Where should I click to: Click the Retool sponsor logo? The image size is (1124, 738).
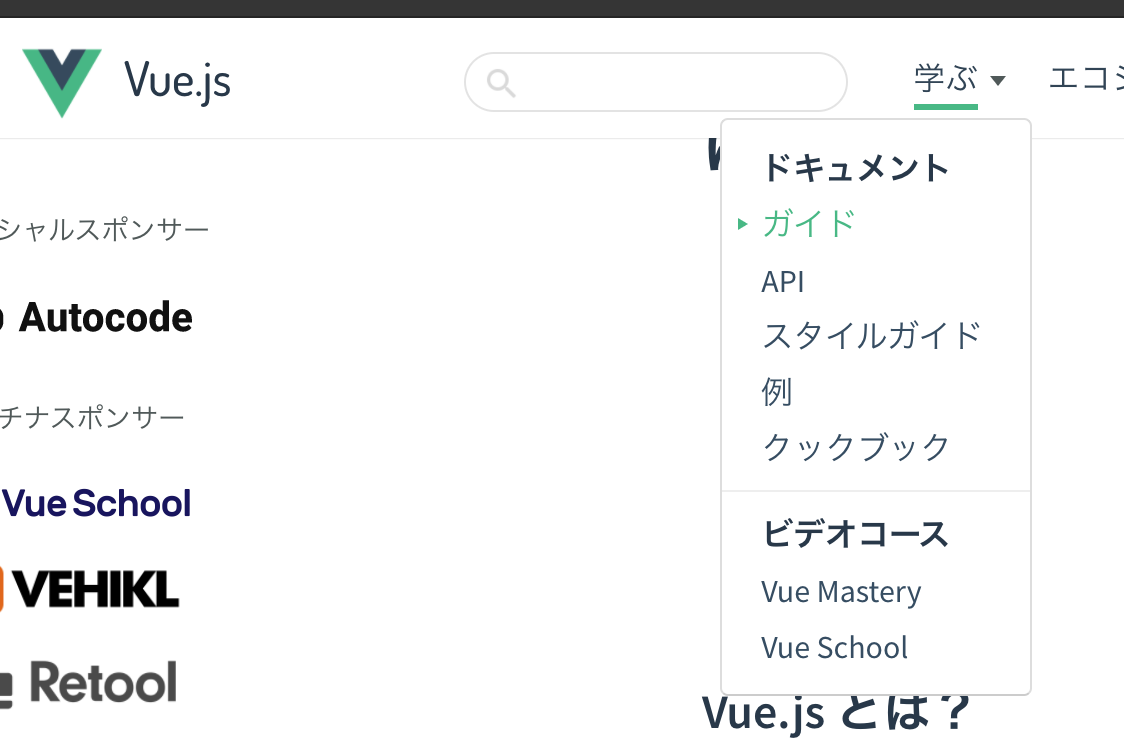pos(90,681)
